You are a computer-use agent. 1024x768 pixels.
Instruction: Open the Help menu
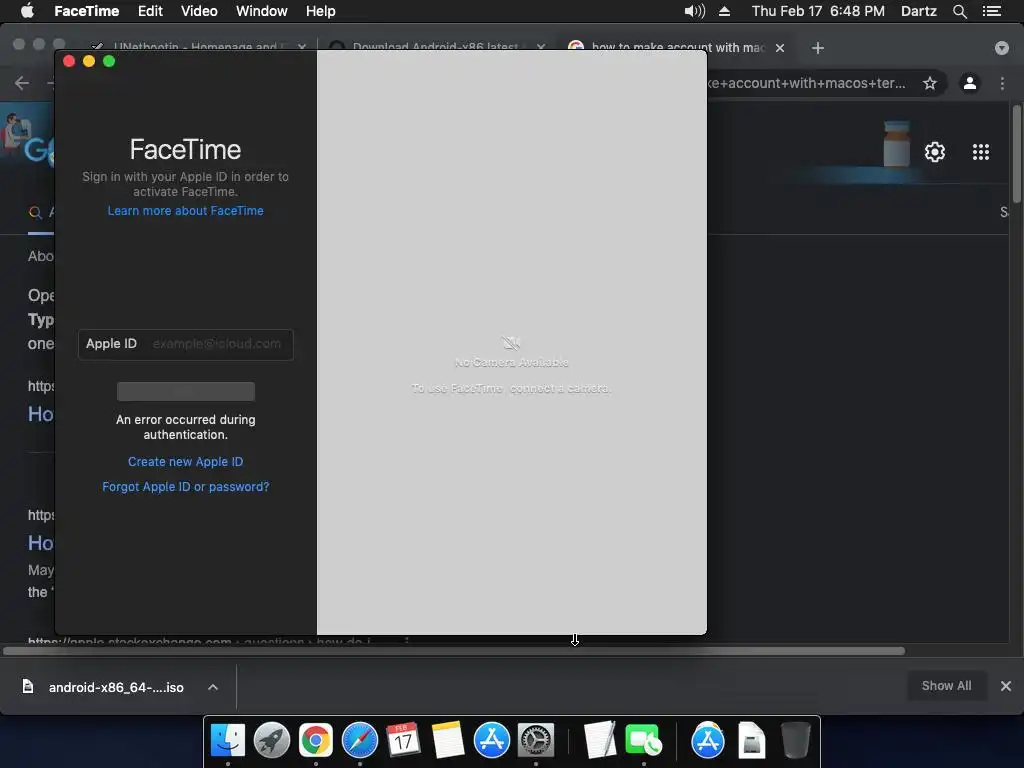point(321,11)
